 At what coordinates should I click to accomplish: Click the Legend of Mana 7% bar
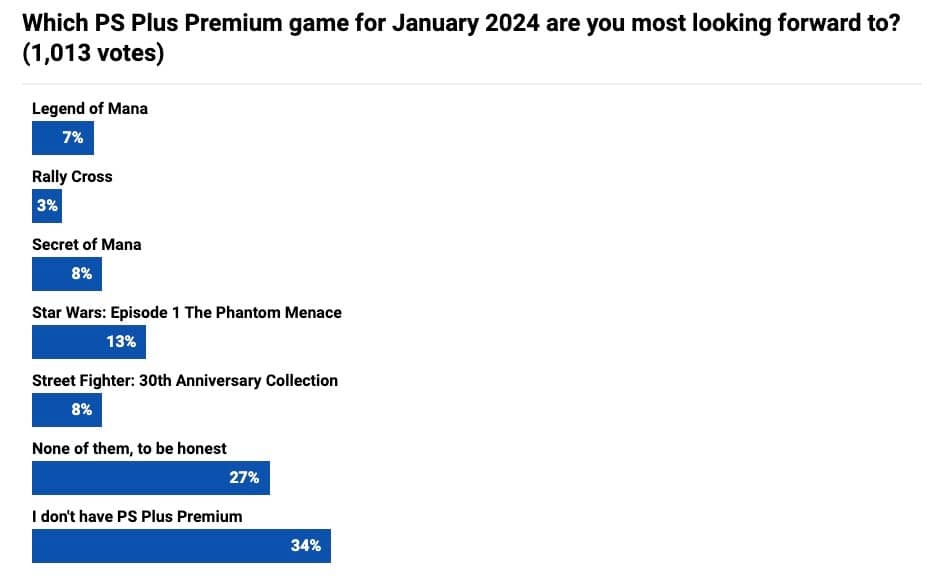pos(63,138)
